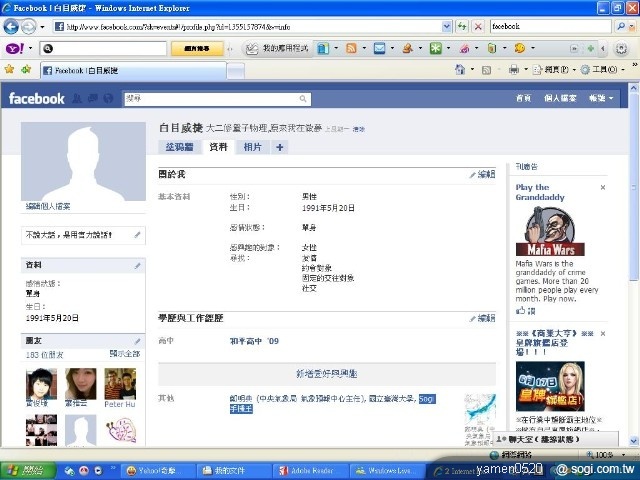Click the Refresh page icon
Screen dimensions: 640x480
(x=462, y=27)
